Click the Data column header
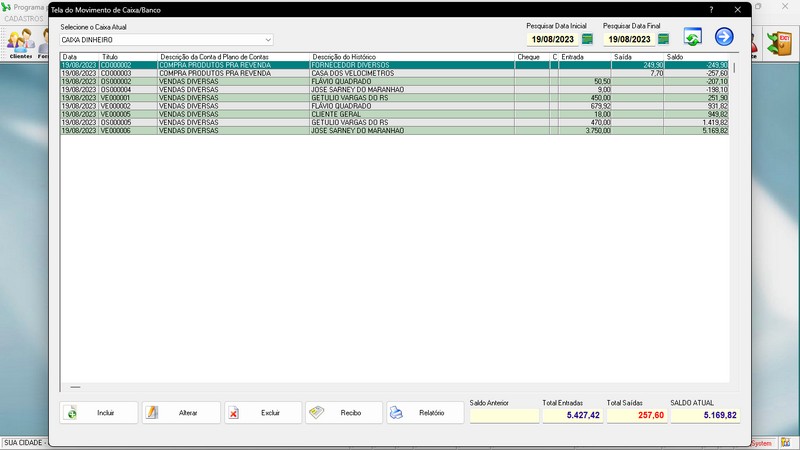This screenshot has width=800, height=450. 80,57
